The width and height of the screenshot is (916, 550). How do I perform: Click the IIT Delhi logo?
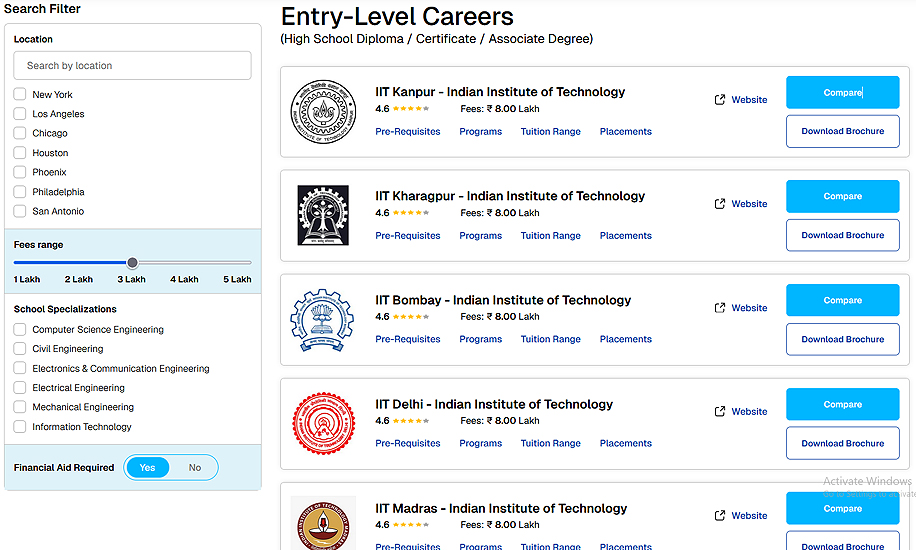point(324,424)
